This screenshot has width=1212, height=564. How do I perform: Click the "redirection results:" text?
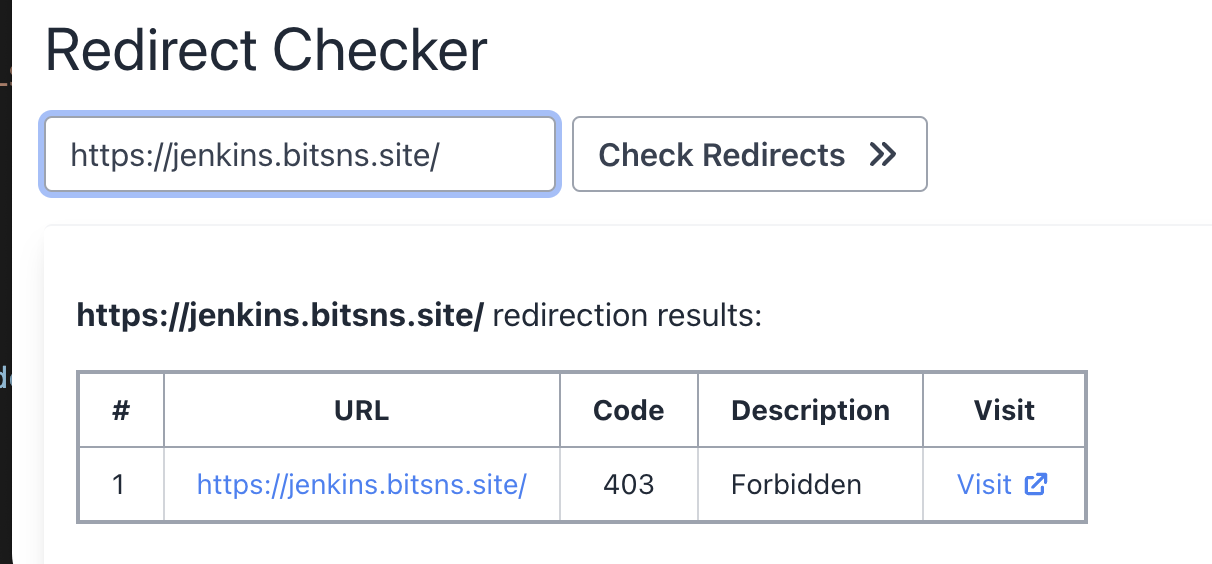point(627,317)
